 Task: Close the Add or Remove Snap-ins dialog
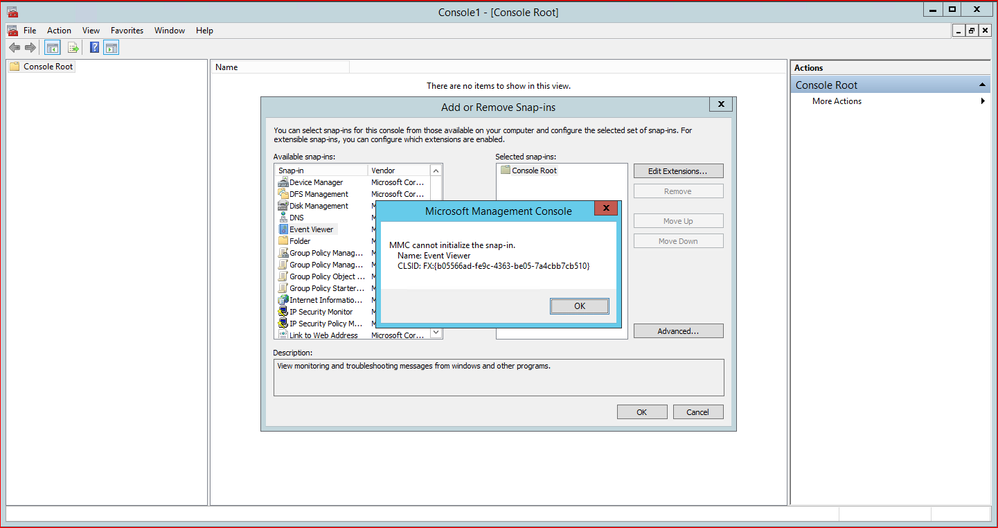point(720,104)
